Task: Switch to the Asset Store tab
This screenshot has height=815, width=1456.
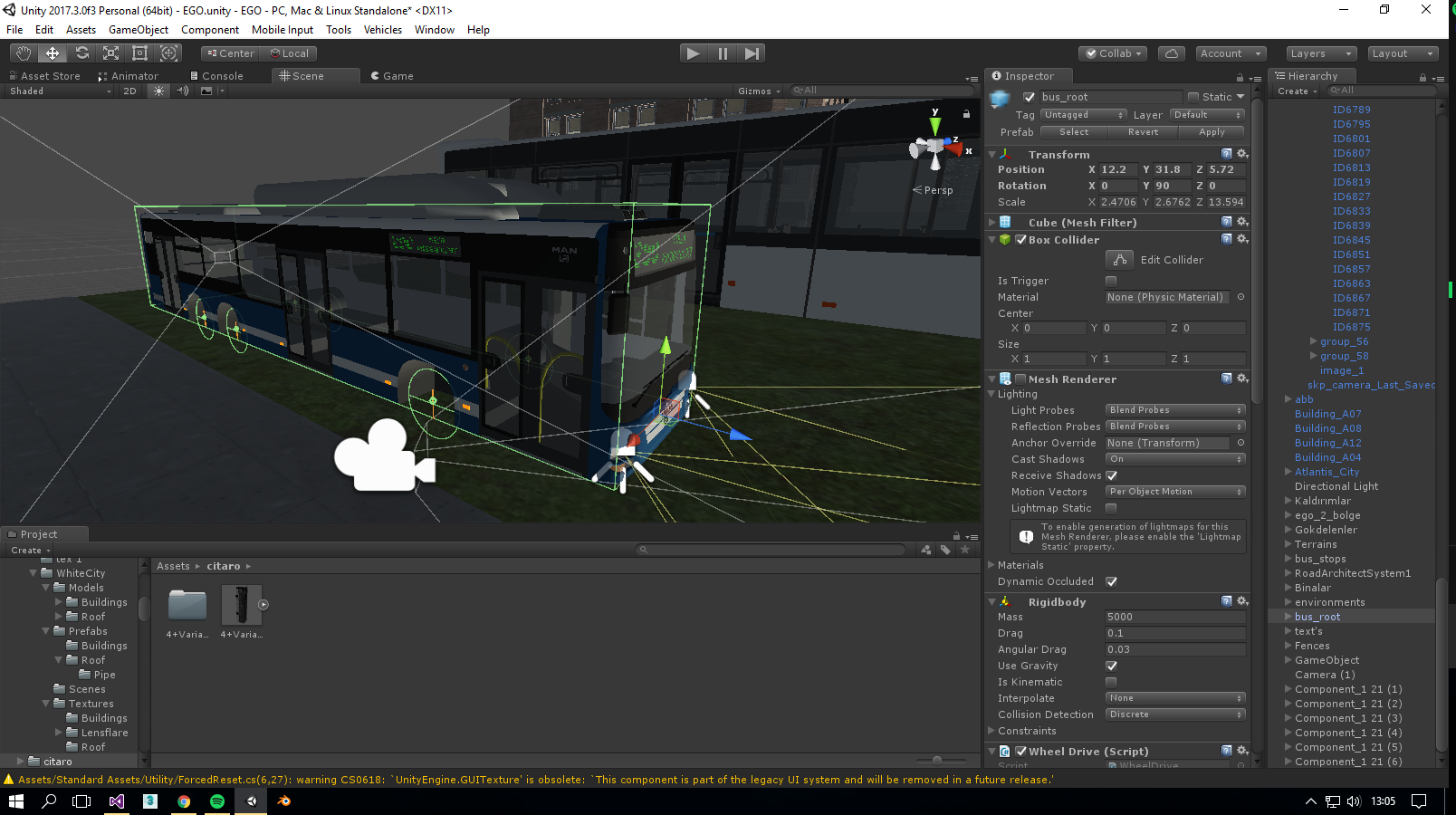Action: 44,76
